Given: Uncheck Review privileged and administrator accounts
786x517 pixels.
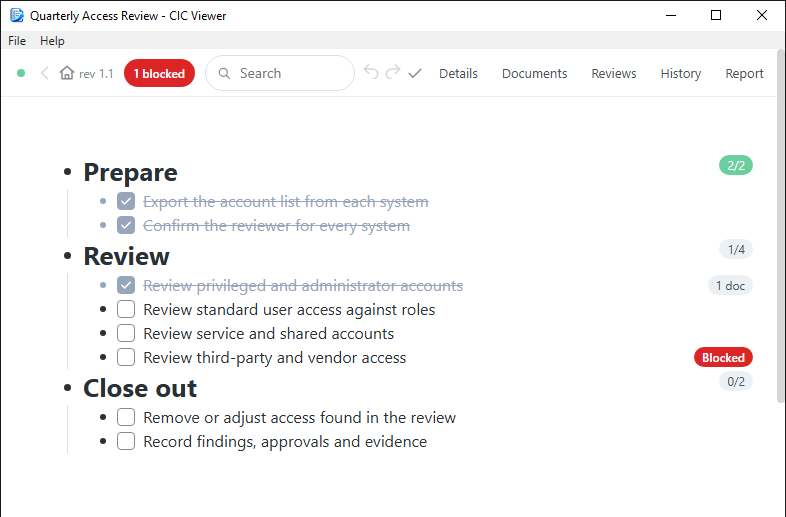Looking at the screenshot, I should pyautogui.click(x=126, y=285).
